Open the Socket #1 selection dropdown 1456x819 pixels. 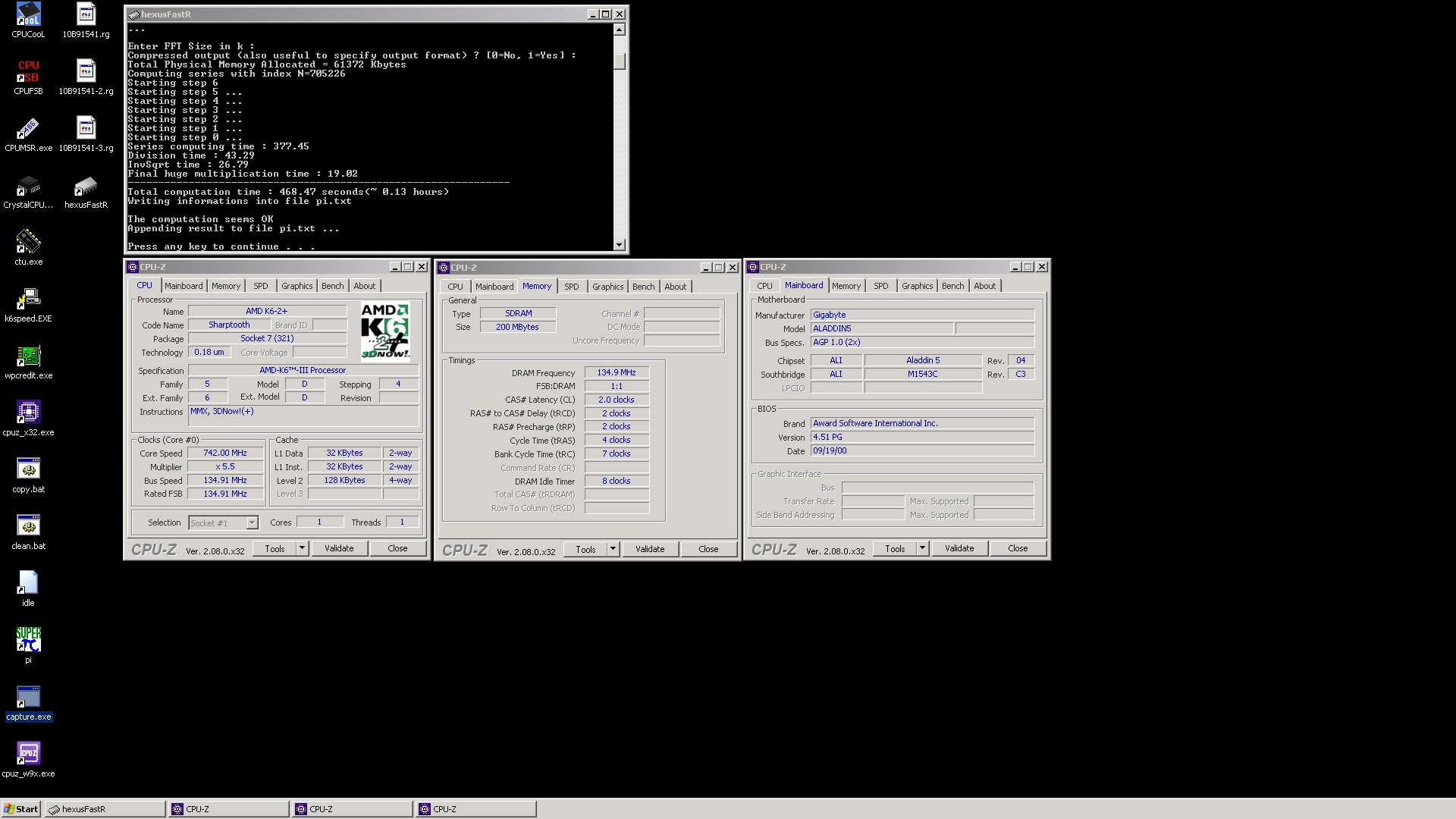[252, 523]
